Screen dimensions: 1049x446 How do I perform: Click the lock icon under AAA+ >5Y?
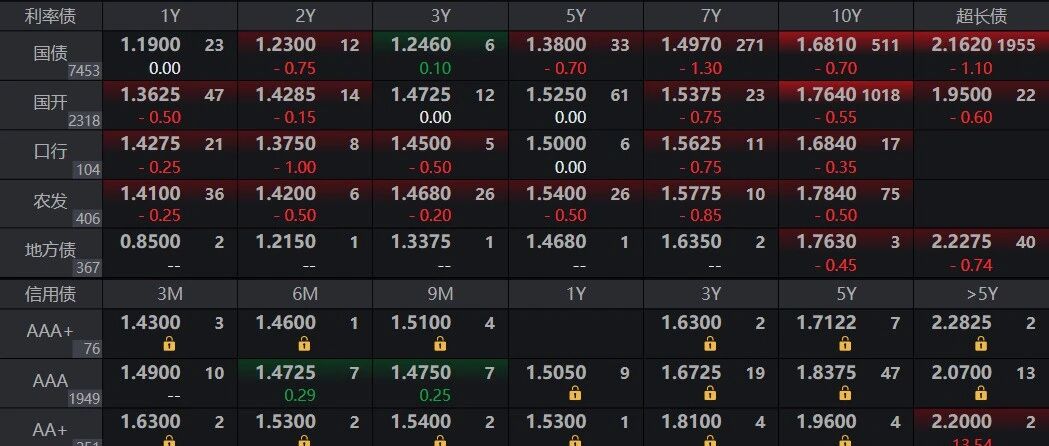click(x=980, y=344)
